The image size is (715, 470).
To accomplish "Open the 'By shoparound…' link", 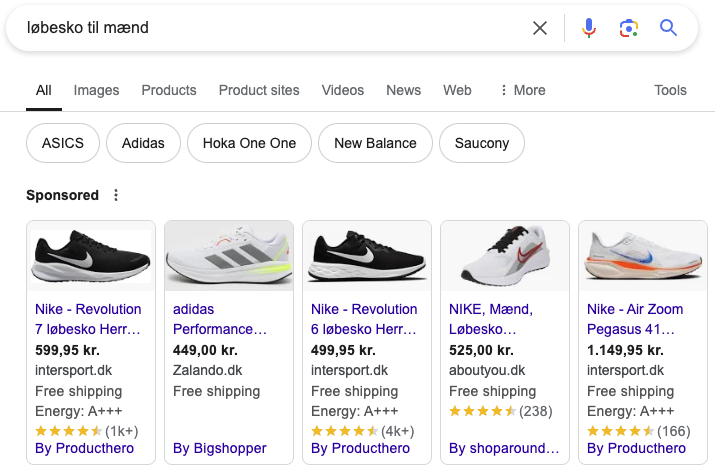I will (x=504, y=448).
